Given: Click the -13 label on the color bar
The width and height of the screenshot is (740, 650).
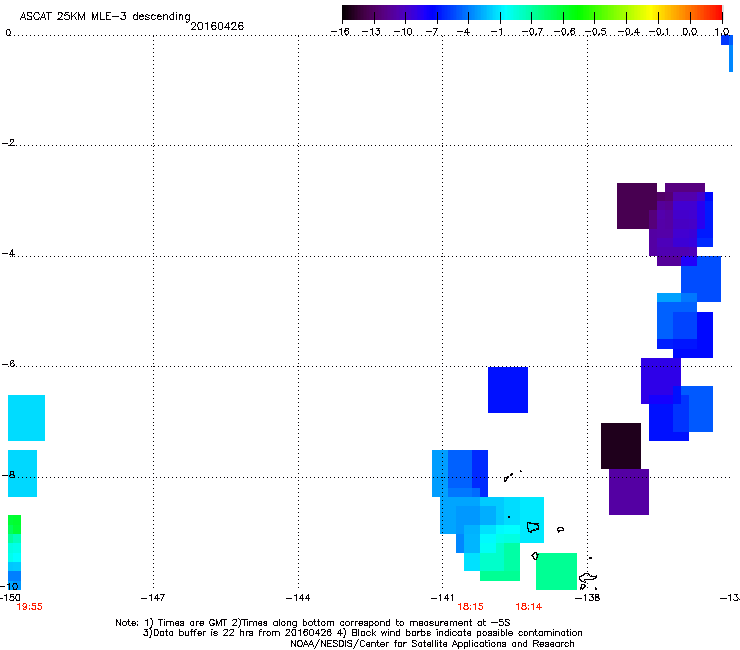Looking at the screenshot, I should (371, 32).
